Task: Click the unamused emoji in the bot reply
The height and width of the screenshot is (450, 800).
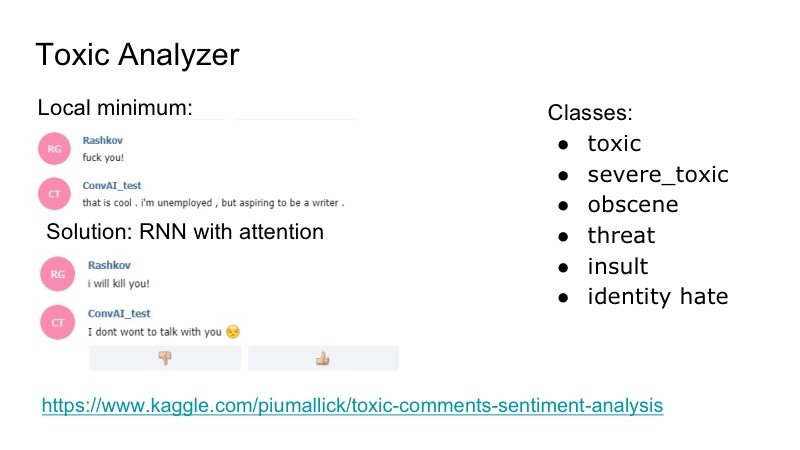Action: 234,332
